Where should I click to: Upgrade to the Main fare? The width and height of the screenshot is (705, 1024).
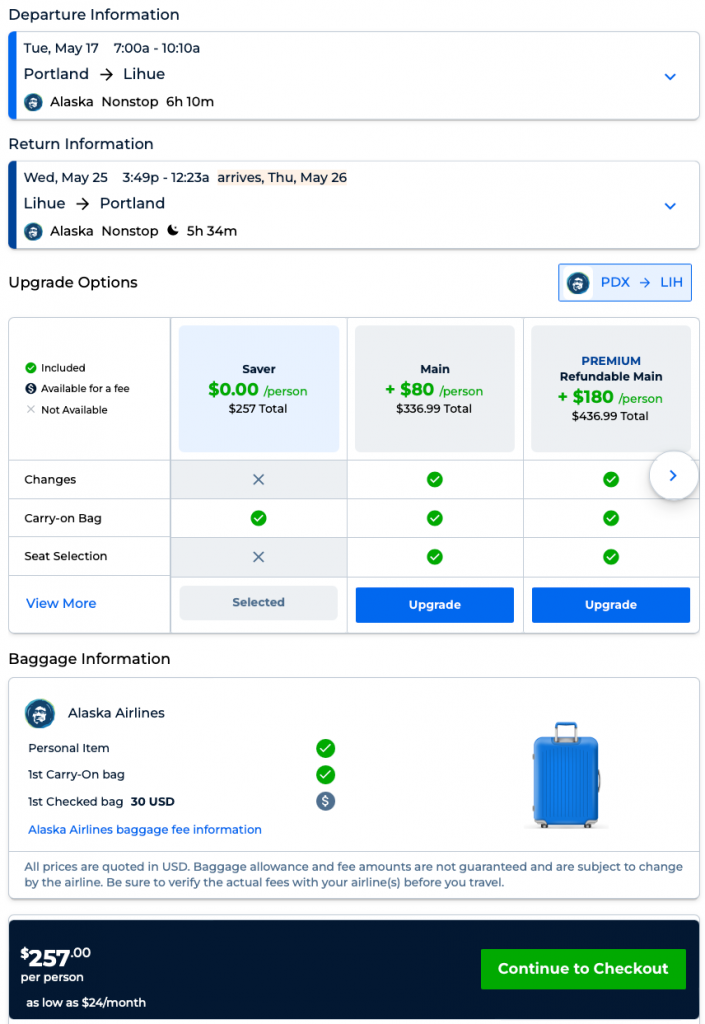(x=434, y=605)
